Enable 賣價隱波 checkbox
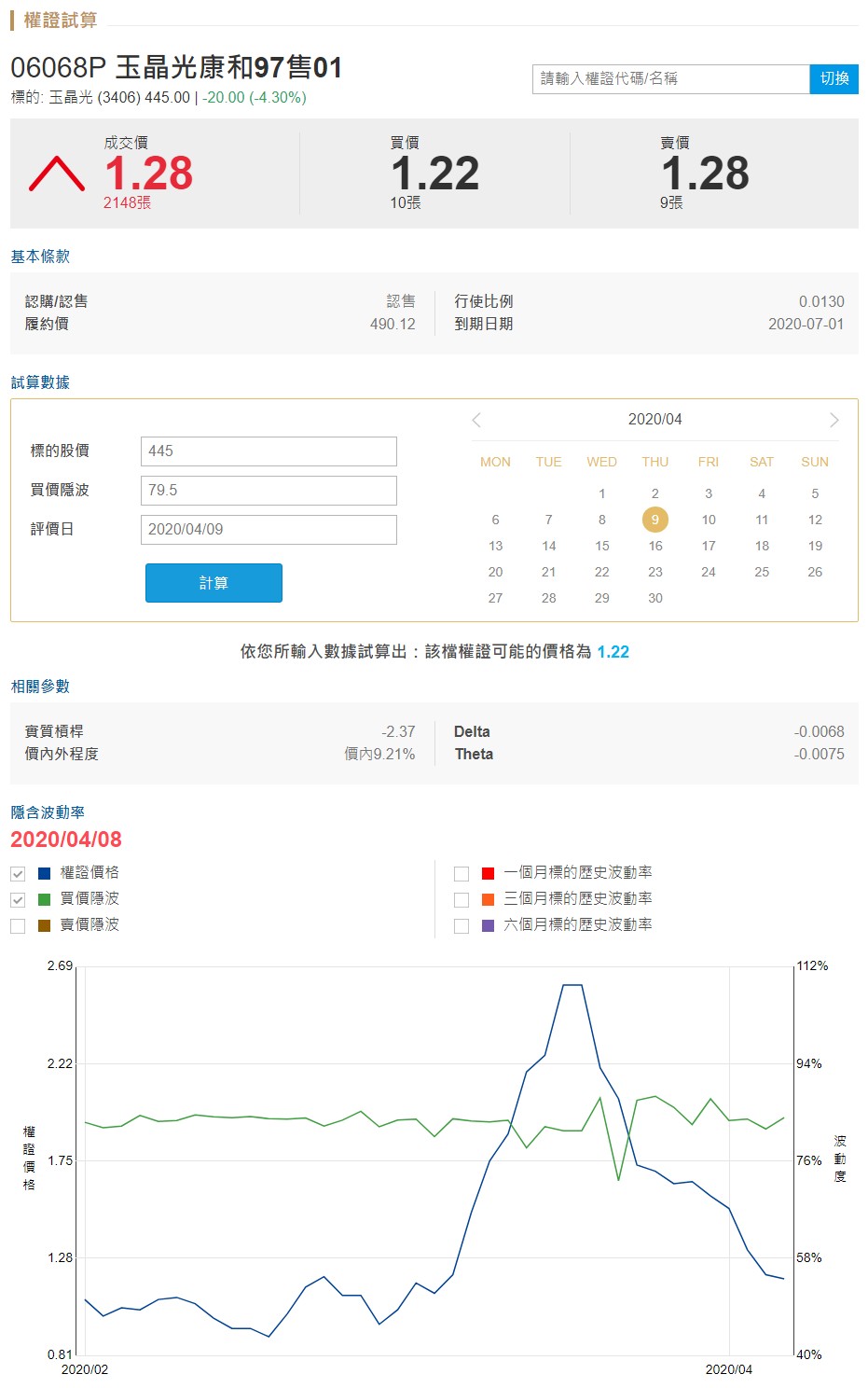The width and height of the screenshot is (868, 1388). 18,926
